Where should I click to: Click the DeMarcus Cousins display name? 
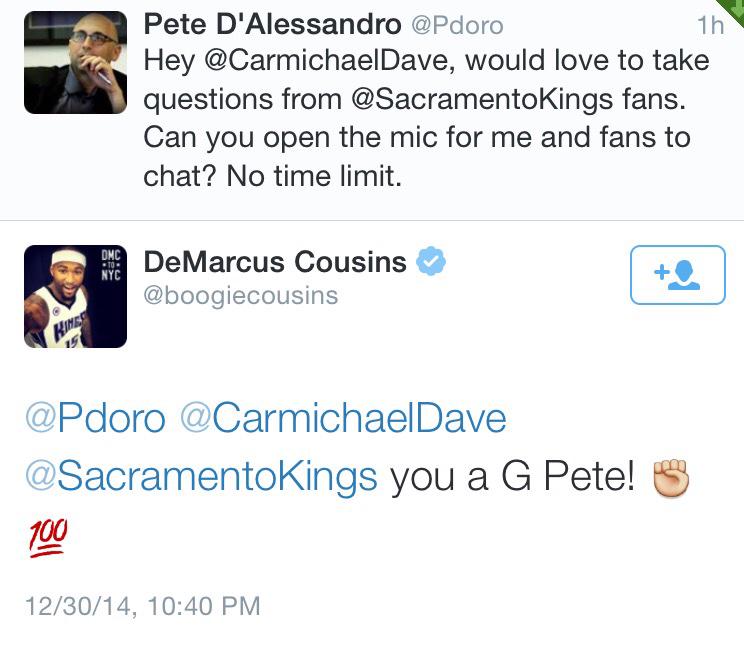point(275,262)
